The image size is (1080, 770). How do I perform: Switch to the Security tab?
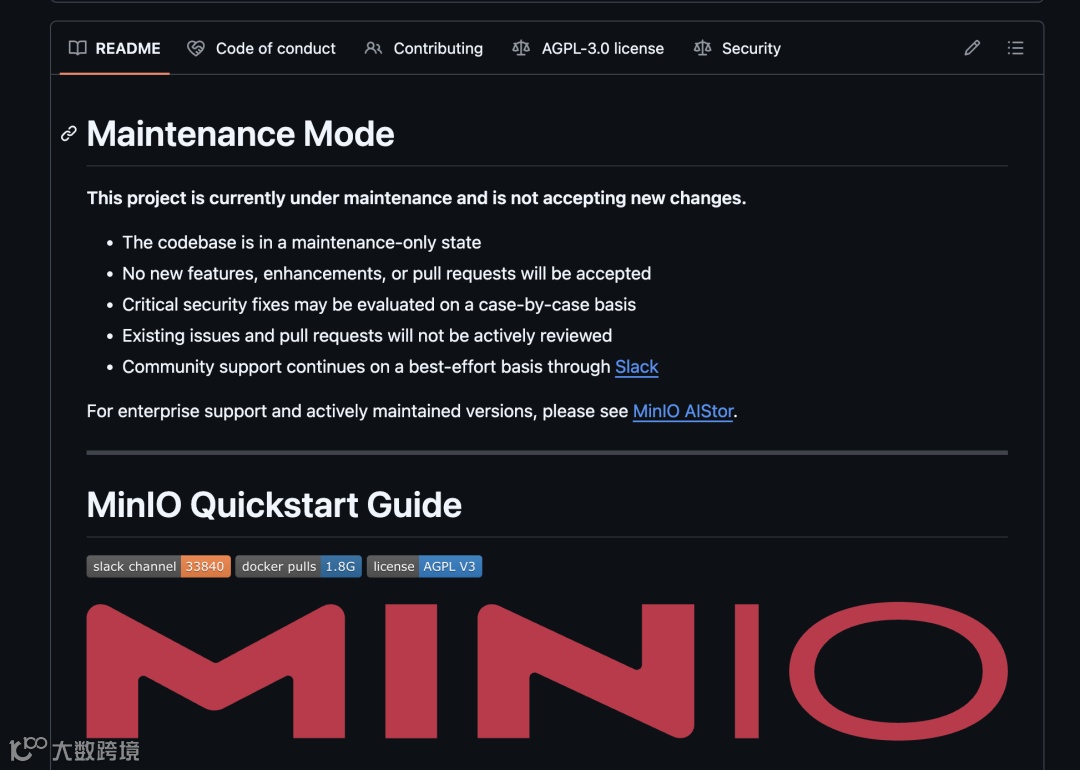[737, 48]
